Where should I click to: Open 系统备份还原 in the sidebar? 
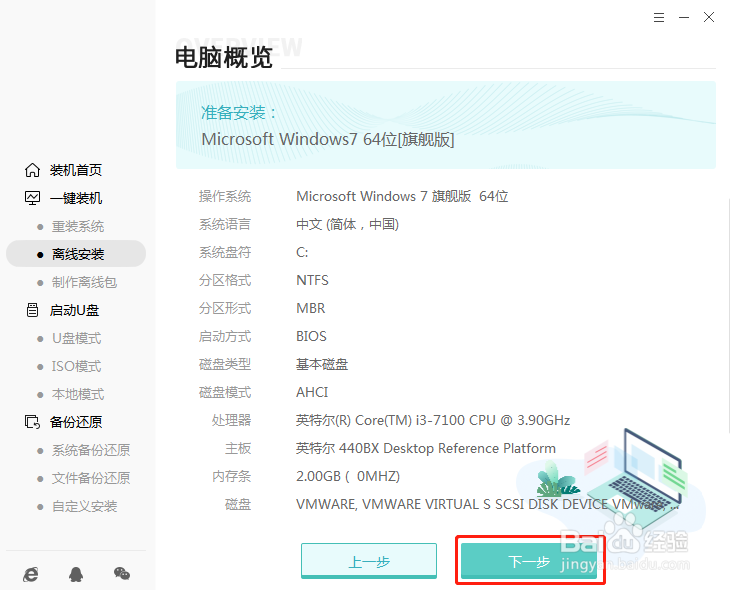click(x=91, y=450)
